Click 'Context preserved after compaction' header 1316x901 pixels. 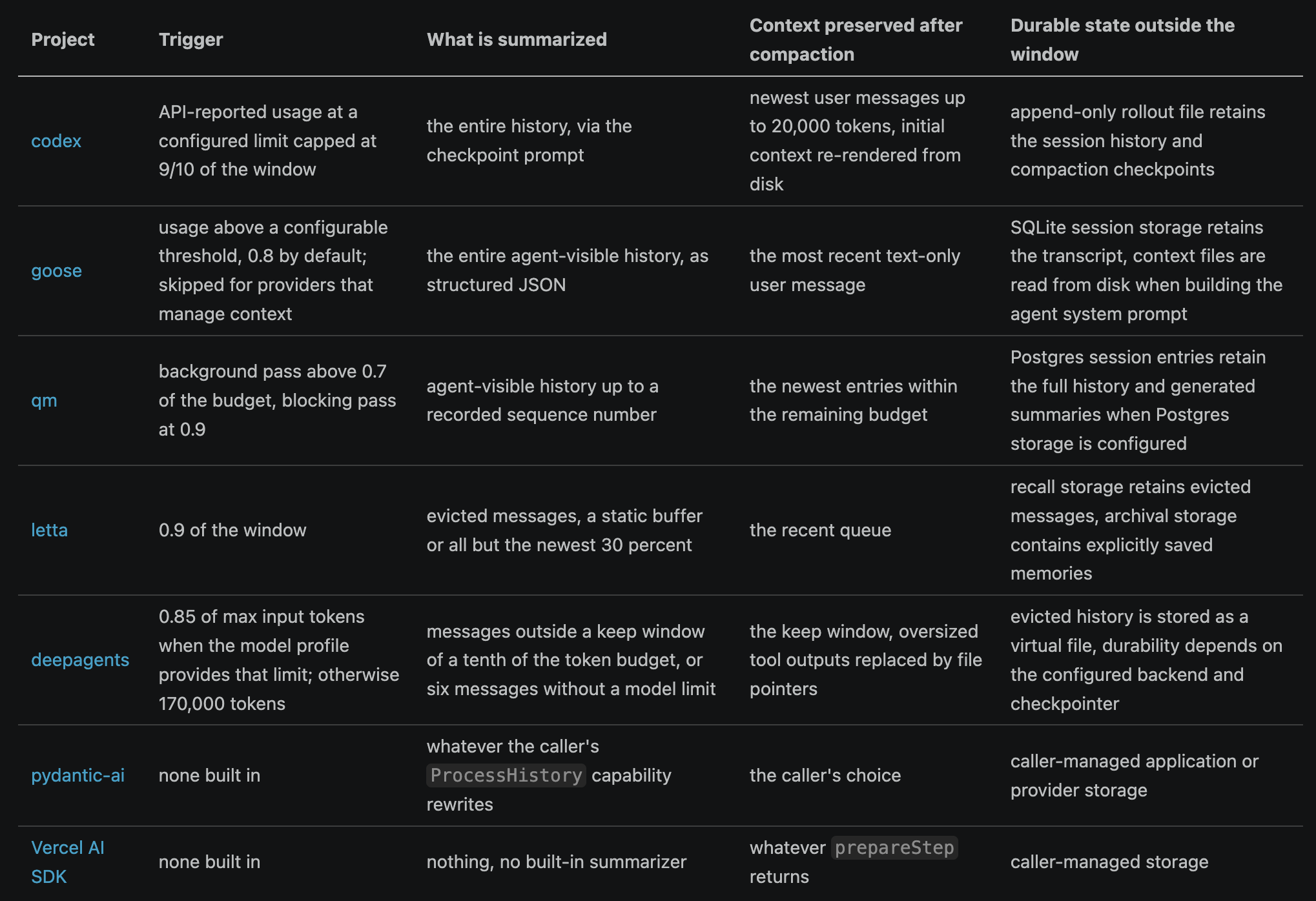tap(856, 39)
